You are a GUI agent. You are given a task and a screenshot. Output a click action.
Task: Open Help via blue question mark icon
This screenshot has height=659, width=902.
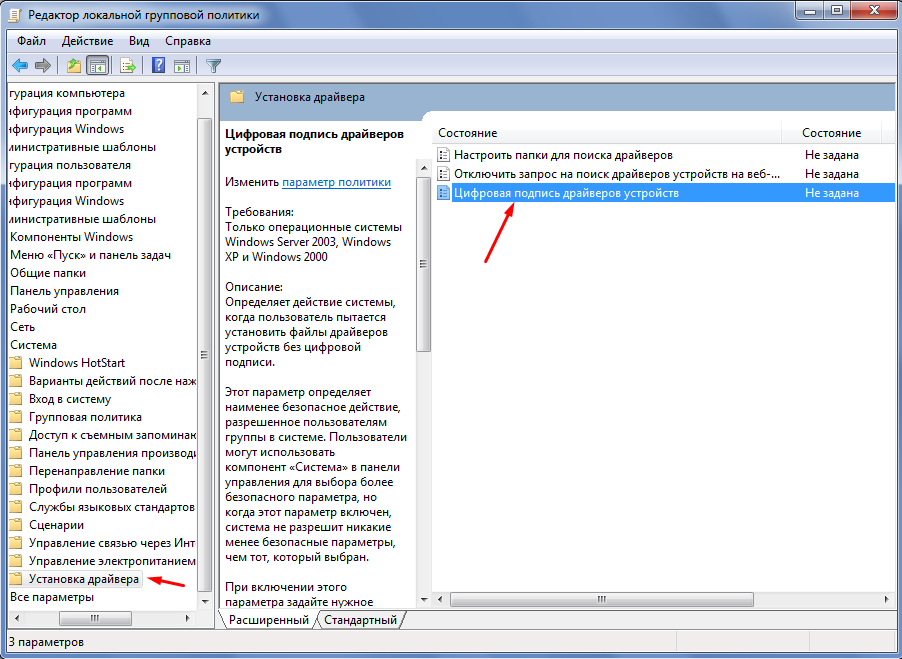click(158, 66)
